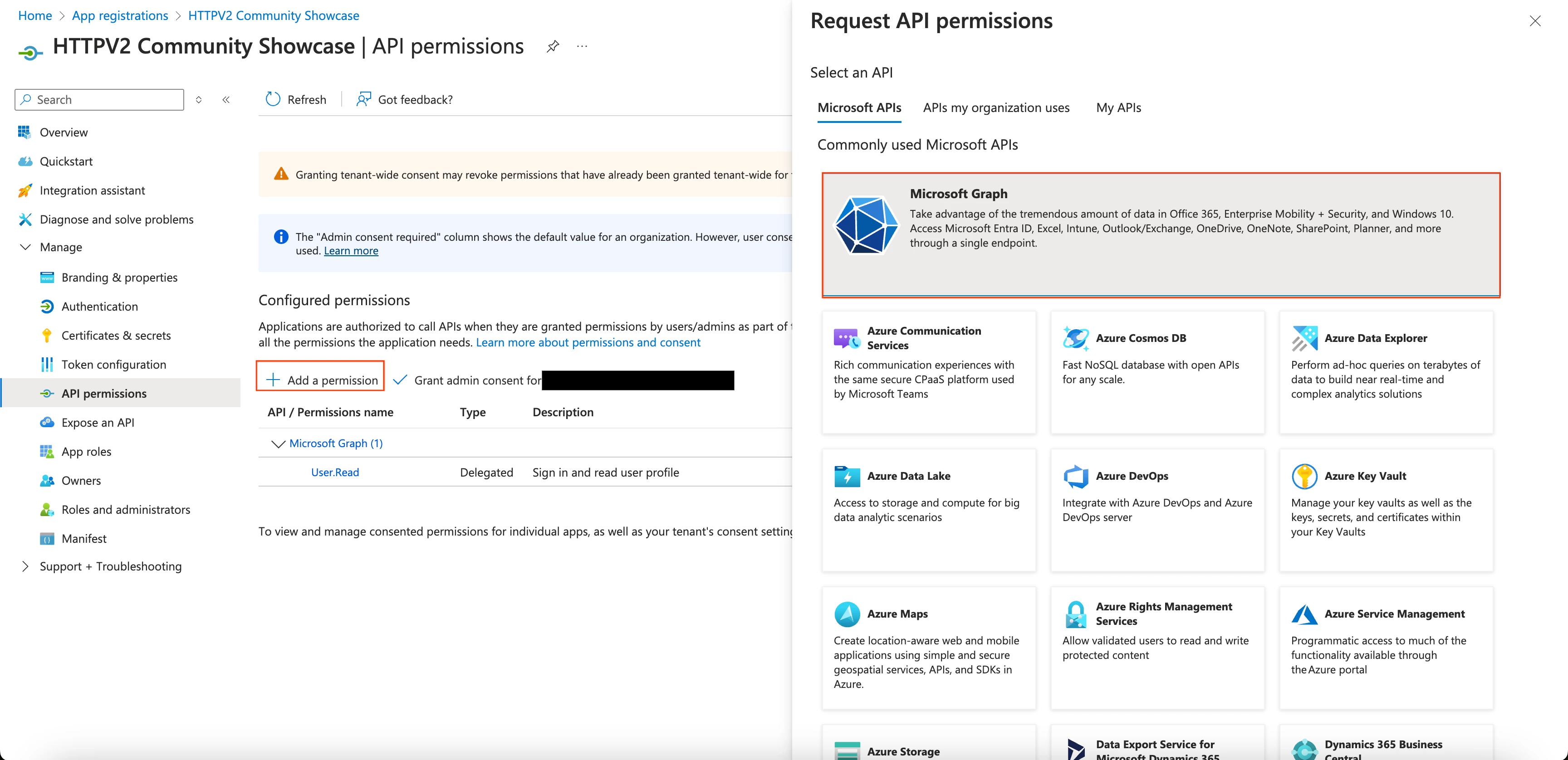Expand Support + Troubleshooting section

pos(25,566)
